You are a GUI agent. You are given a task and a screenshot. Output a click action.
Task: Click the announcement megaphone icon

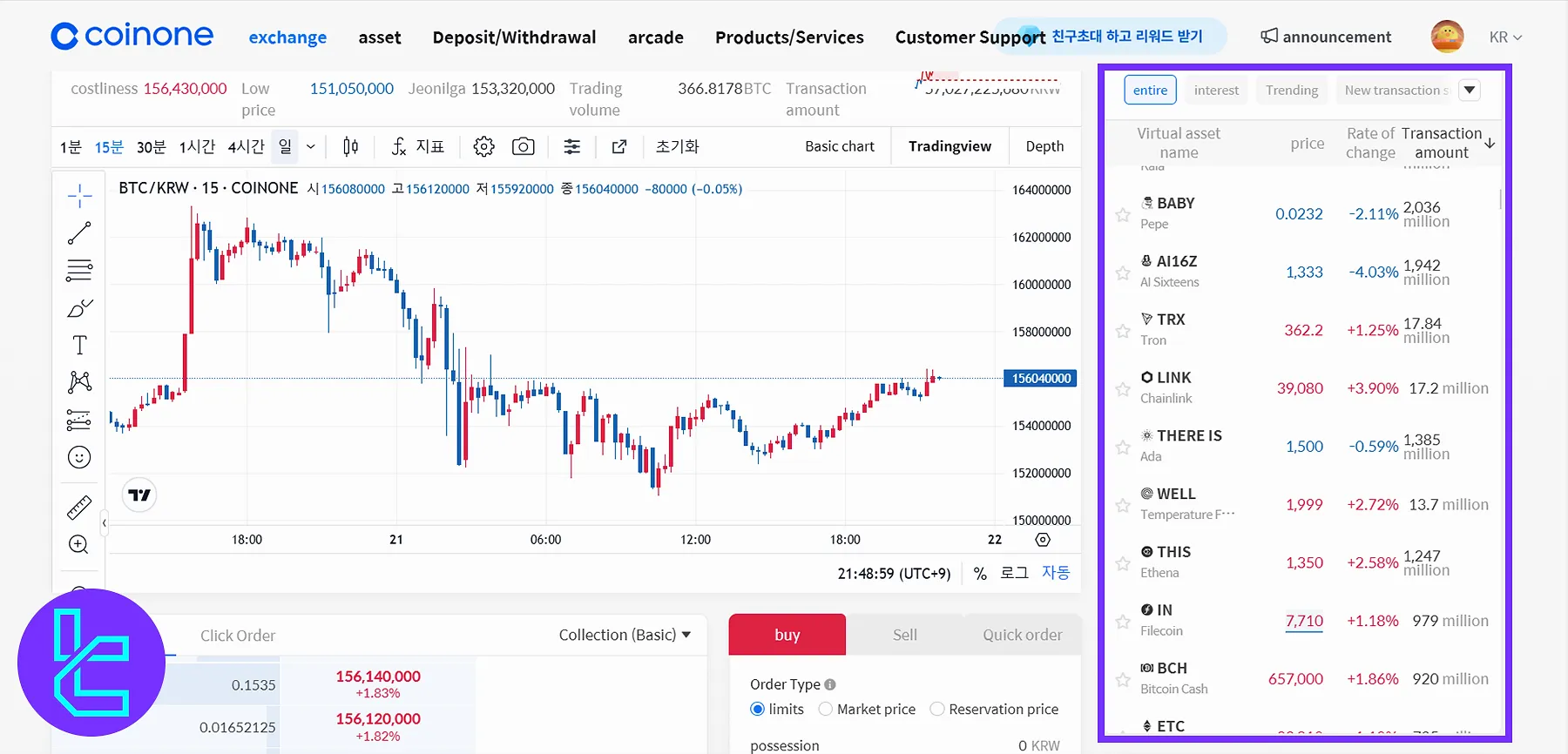pyautogui.click(x=1270, y=36)
